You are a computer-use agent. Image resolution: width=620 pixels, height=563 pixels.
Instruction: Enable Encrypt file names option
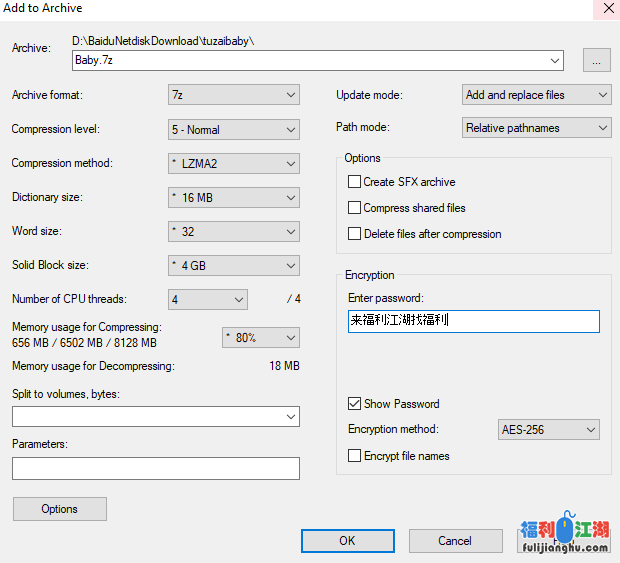(354, 456)
